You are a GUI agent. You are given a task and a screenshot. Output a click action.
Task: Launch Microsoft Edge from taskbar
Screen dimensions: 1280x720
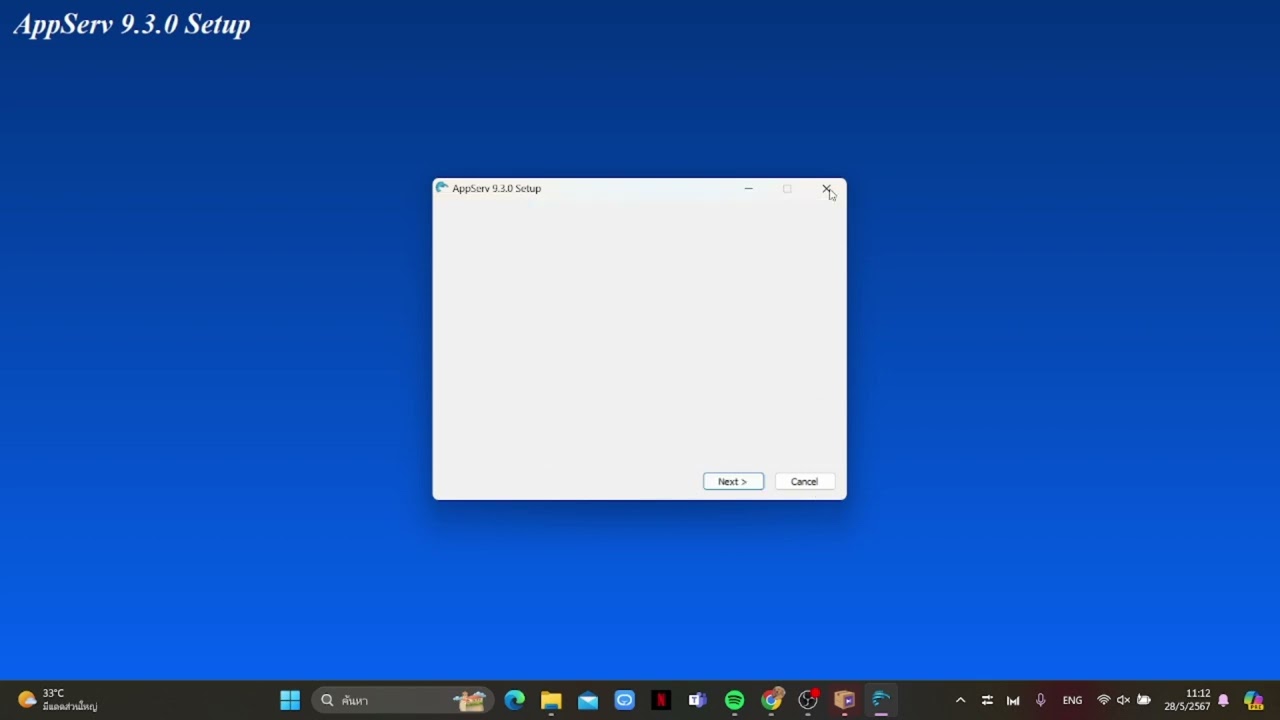tap(514, 700)
